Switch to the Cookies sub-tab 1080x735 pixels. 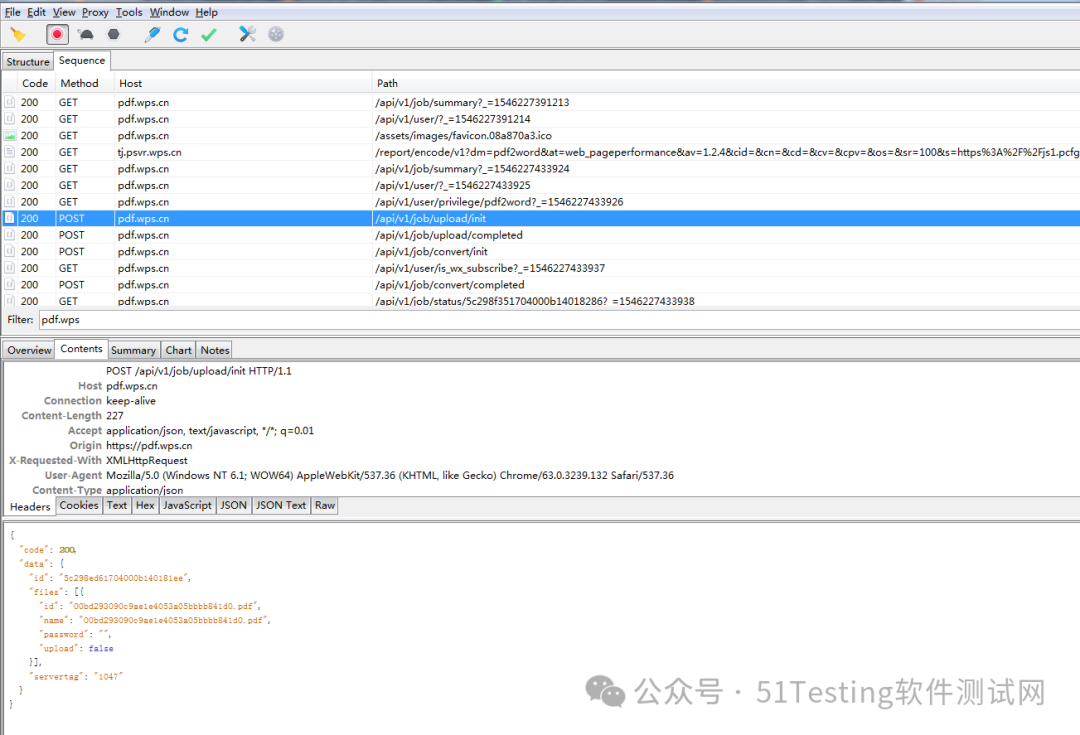(x=79, y=505)
